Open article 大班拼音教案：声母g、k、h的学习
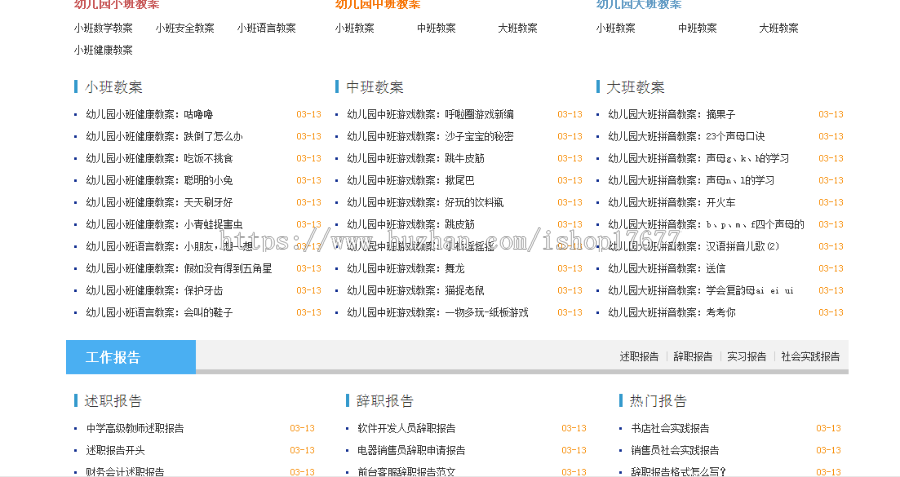The height and width of the screenshot is (477, 900). 699,158
